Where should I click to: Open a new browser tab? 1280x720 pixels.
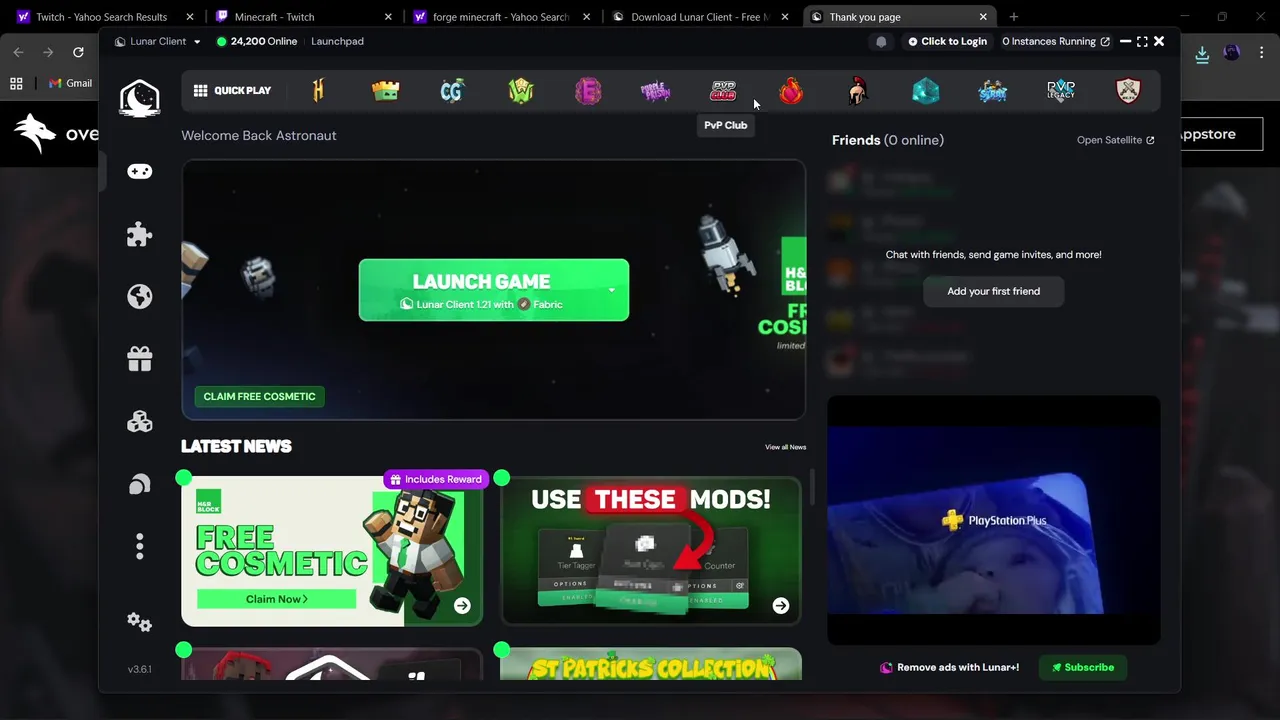[x=1014, y=17]
